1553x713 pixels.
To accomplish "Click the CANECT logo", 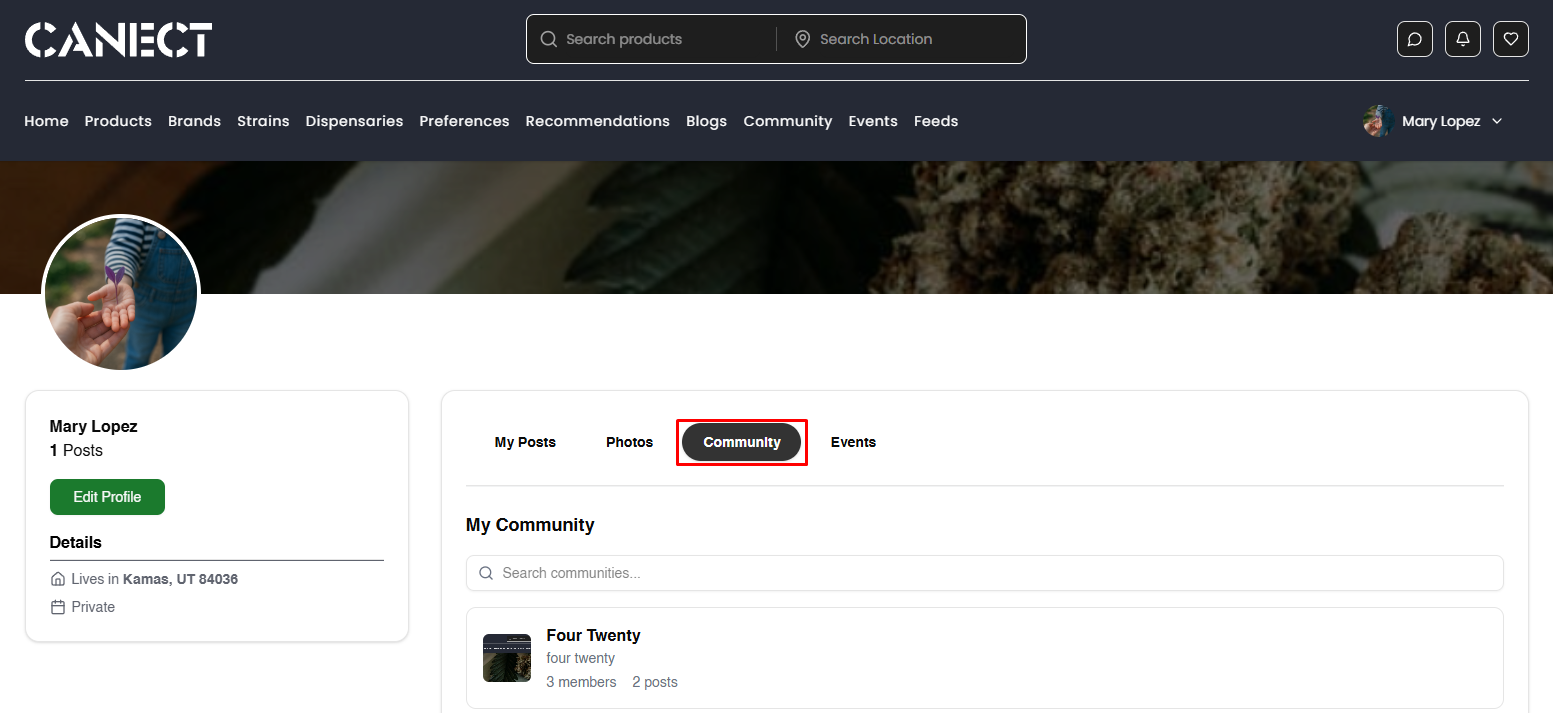I will [118, 40].
